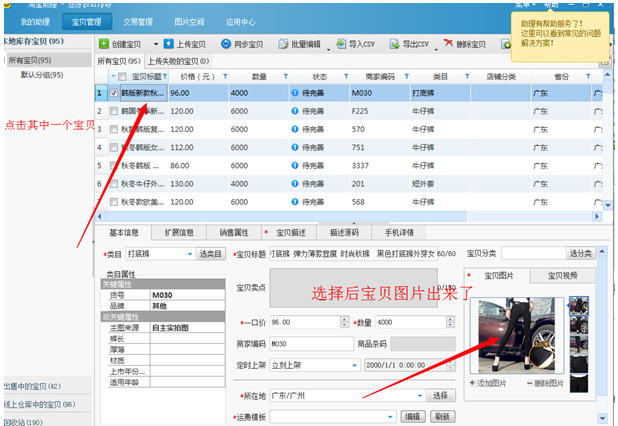Screen dimensions: 618x426
Task: Check the checkbox in row 3 (570)
Action: (x=114, y=129)
